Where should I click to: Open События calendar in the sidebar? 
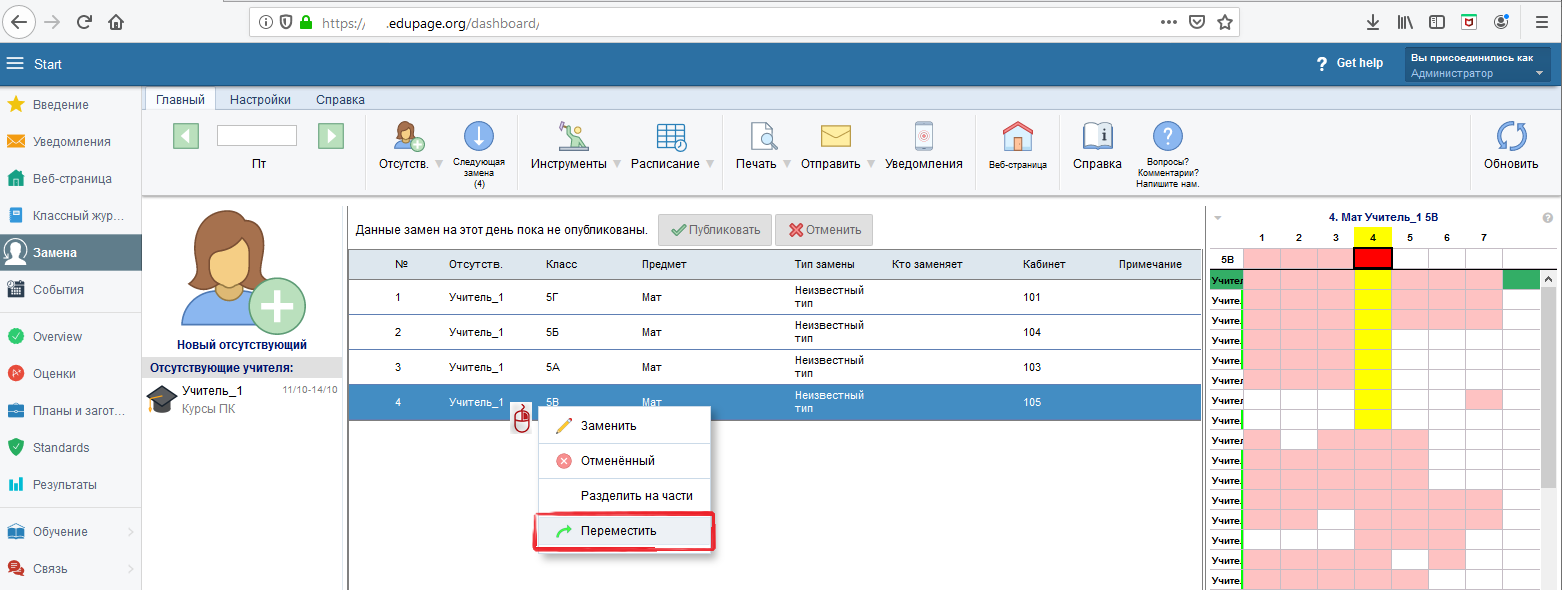pyautogui.click(x=70, y=290)
